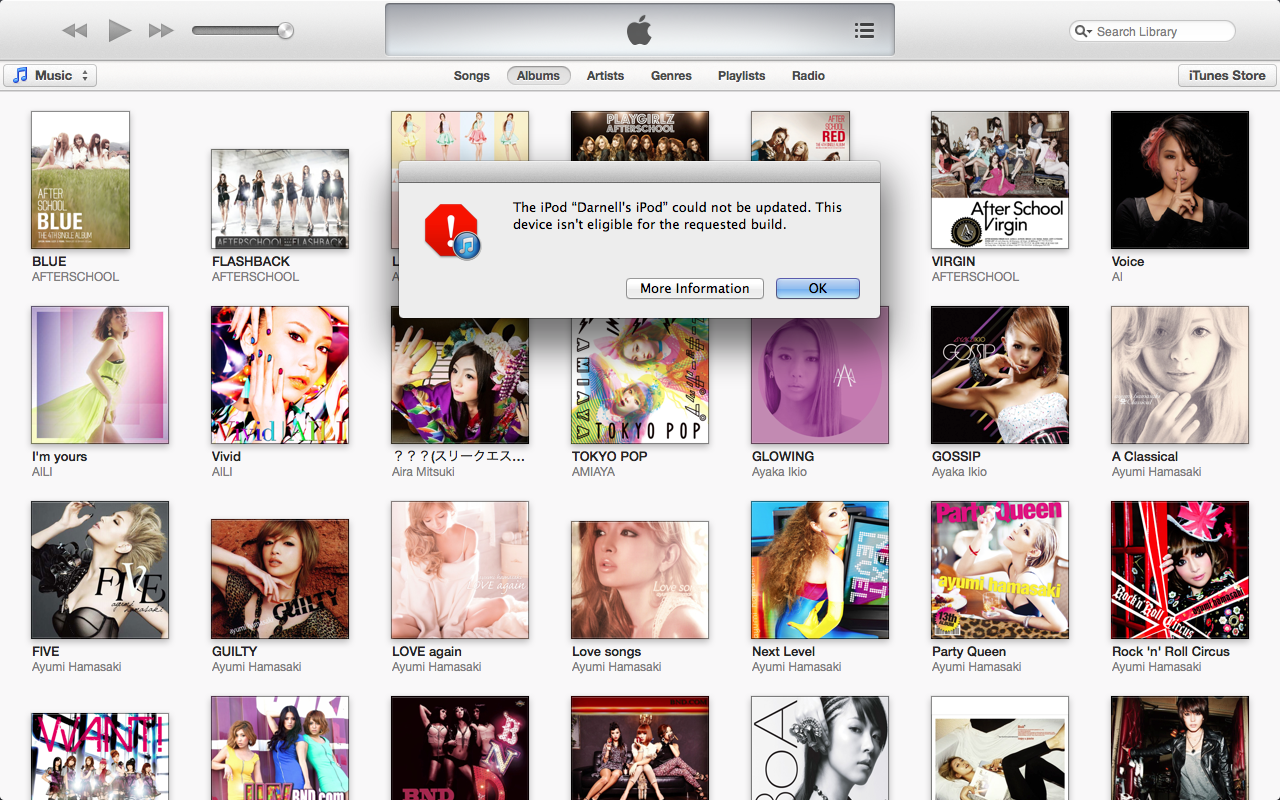
Task: Open the Up Next list icon
Action: click(865, 31)
